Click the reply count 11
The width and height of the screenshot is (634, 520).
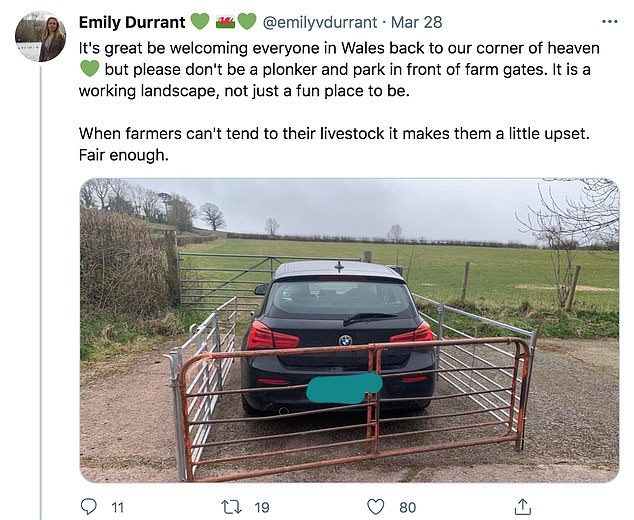(x=117, y=507)
